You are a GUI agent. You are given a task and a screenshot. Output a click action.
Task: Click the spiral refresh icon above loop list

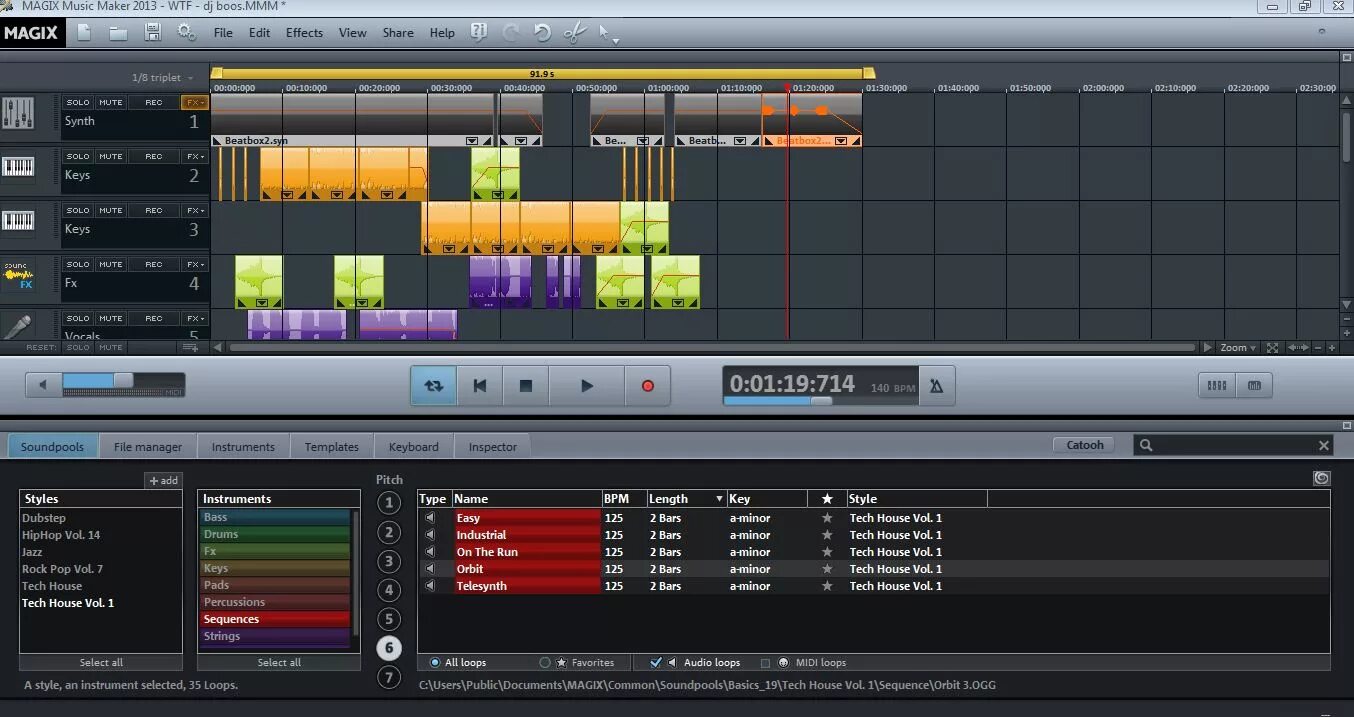click(x=1322, y=478)
